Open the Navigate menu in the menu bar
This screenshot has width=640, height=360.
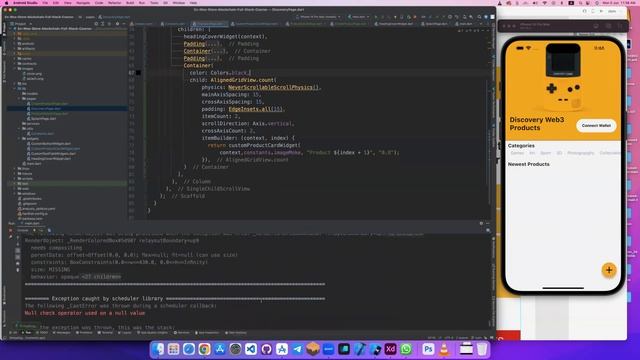coord(83,2)
